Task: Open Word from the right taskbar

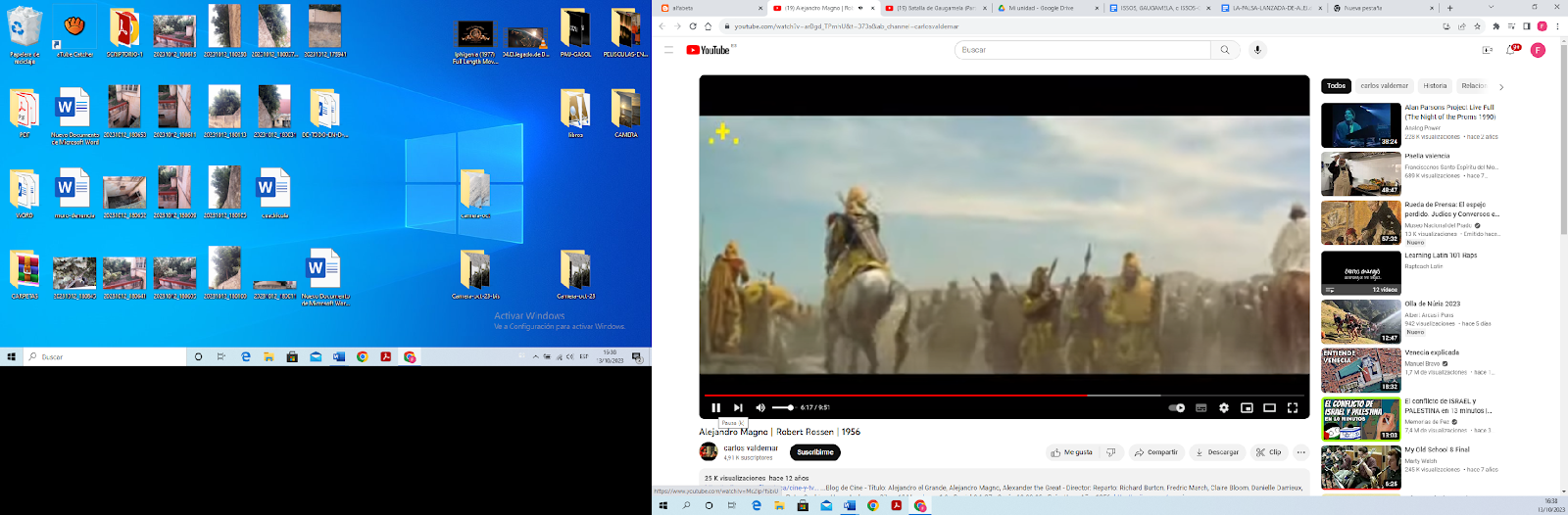Action: 850,506
